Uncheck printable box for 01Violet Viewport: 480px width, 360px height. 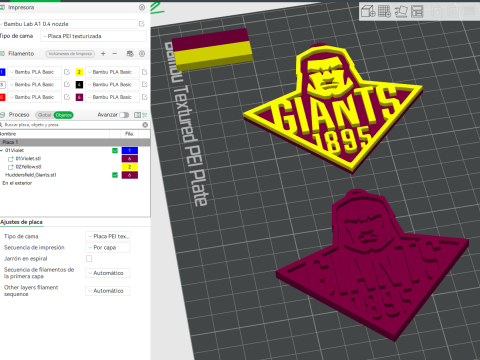click(x=115, y=151)
